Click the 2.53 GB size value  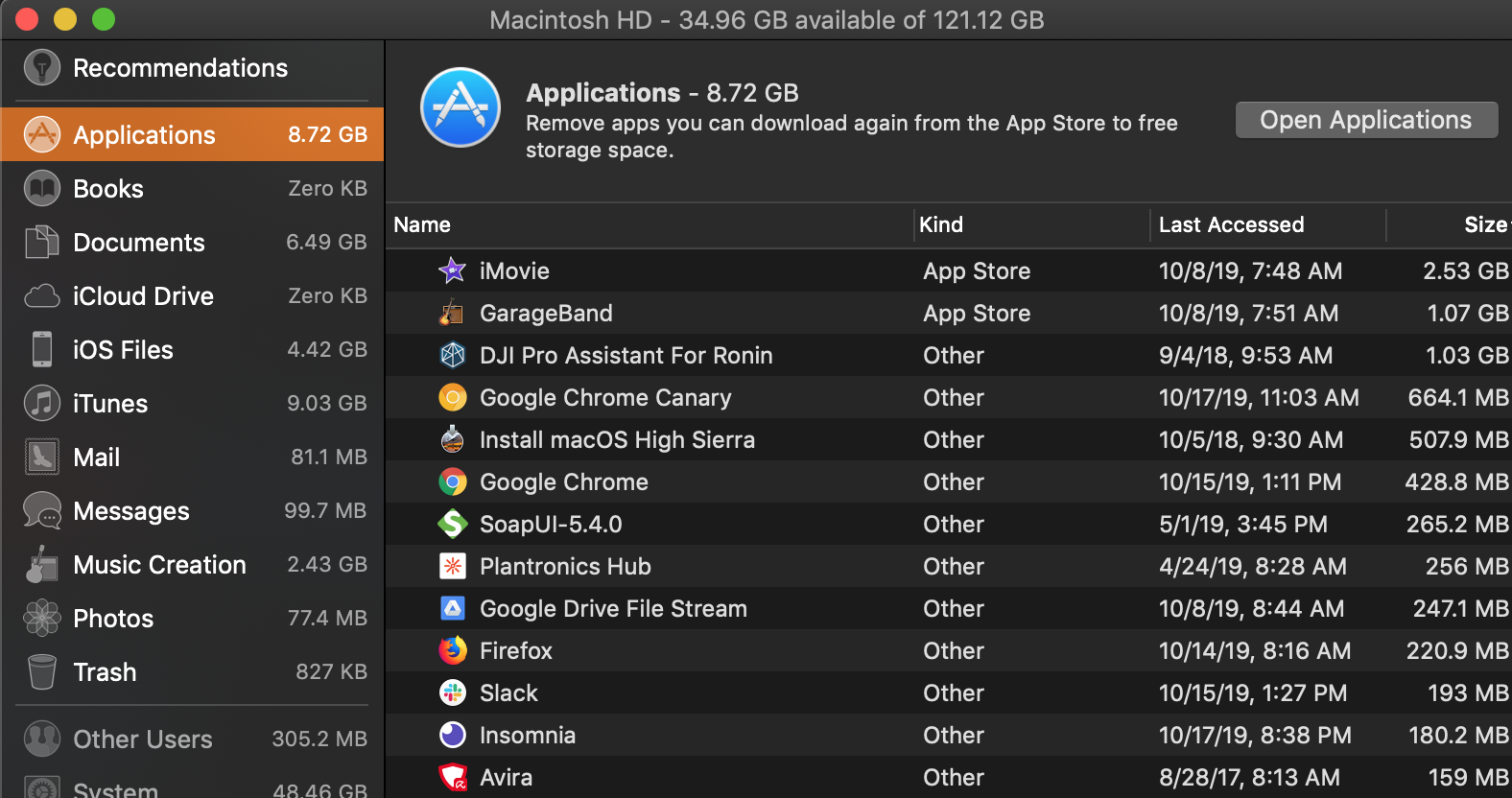[1465, 271]
